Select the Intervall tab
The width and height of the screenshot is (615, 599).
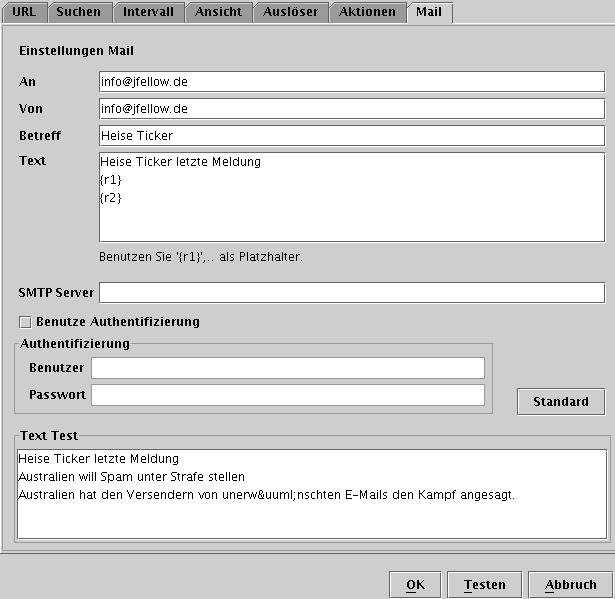148,12
